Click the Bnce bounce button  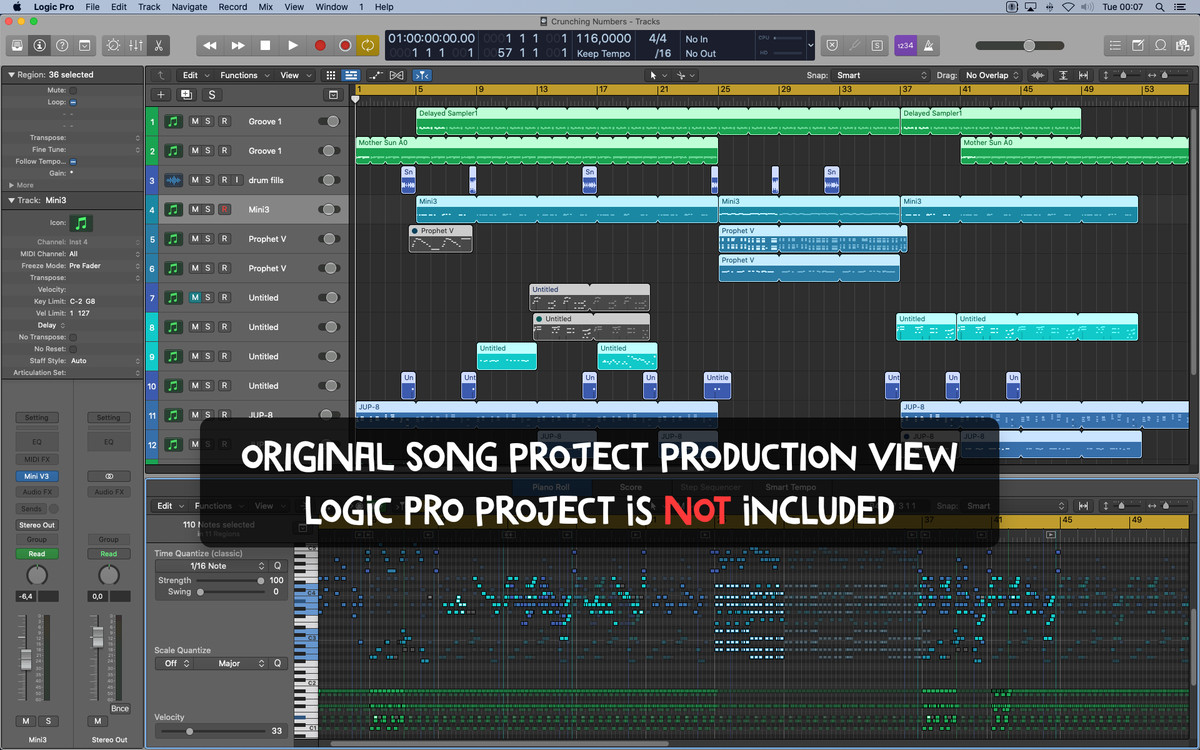pyautogui.click(x=120, y=708)
